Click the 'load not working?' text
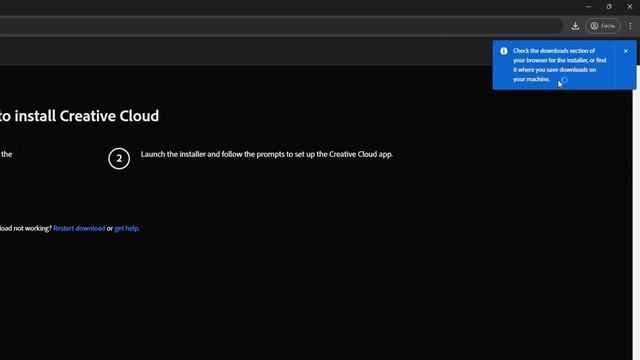Screen dimensions: 640x360 point(26,228)
